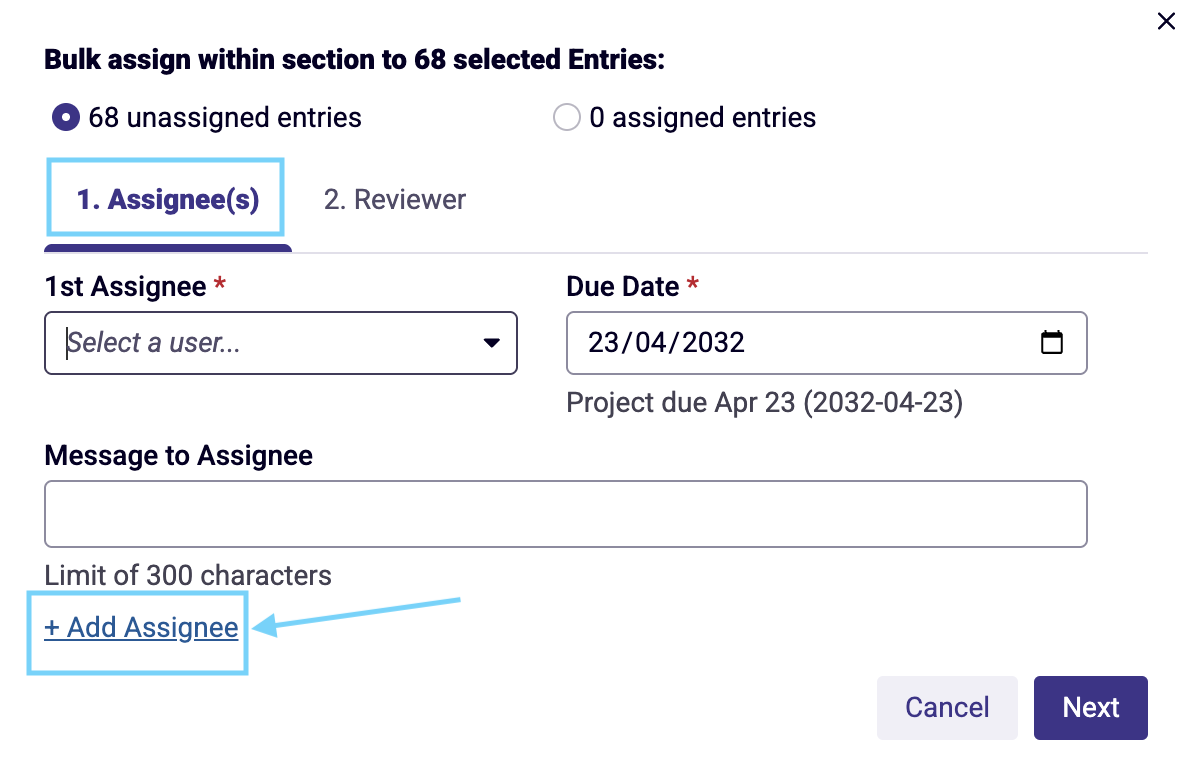Switch to the 2. Reviewer tab
1183x765 pixels.
click(395, 200)
